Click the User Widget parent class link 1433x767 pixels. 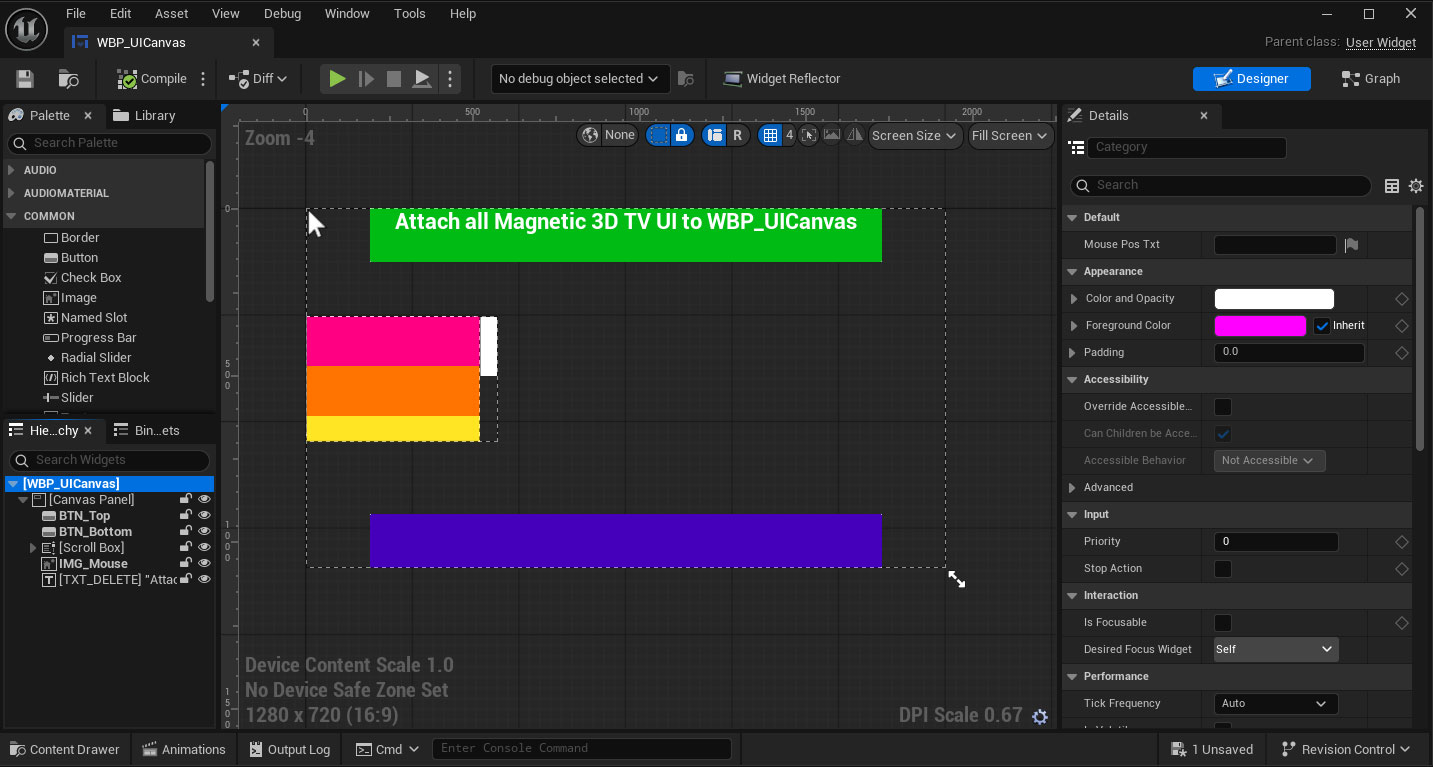pyautogui.click(x=1381, y=43)
